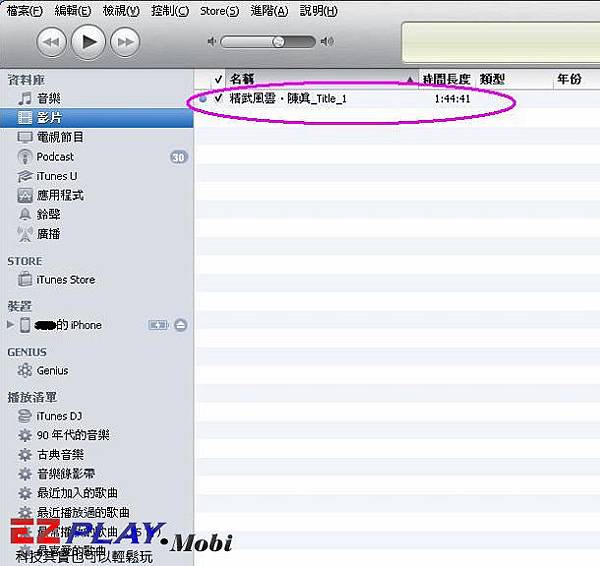Click the 電視節目 label in sidebar

click(x=60, y=137)
